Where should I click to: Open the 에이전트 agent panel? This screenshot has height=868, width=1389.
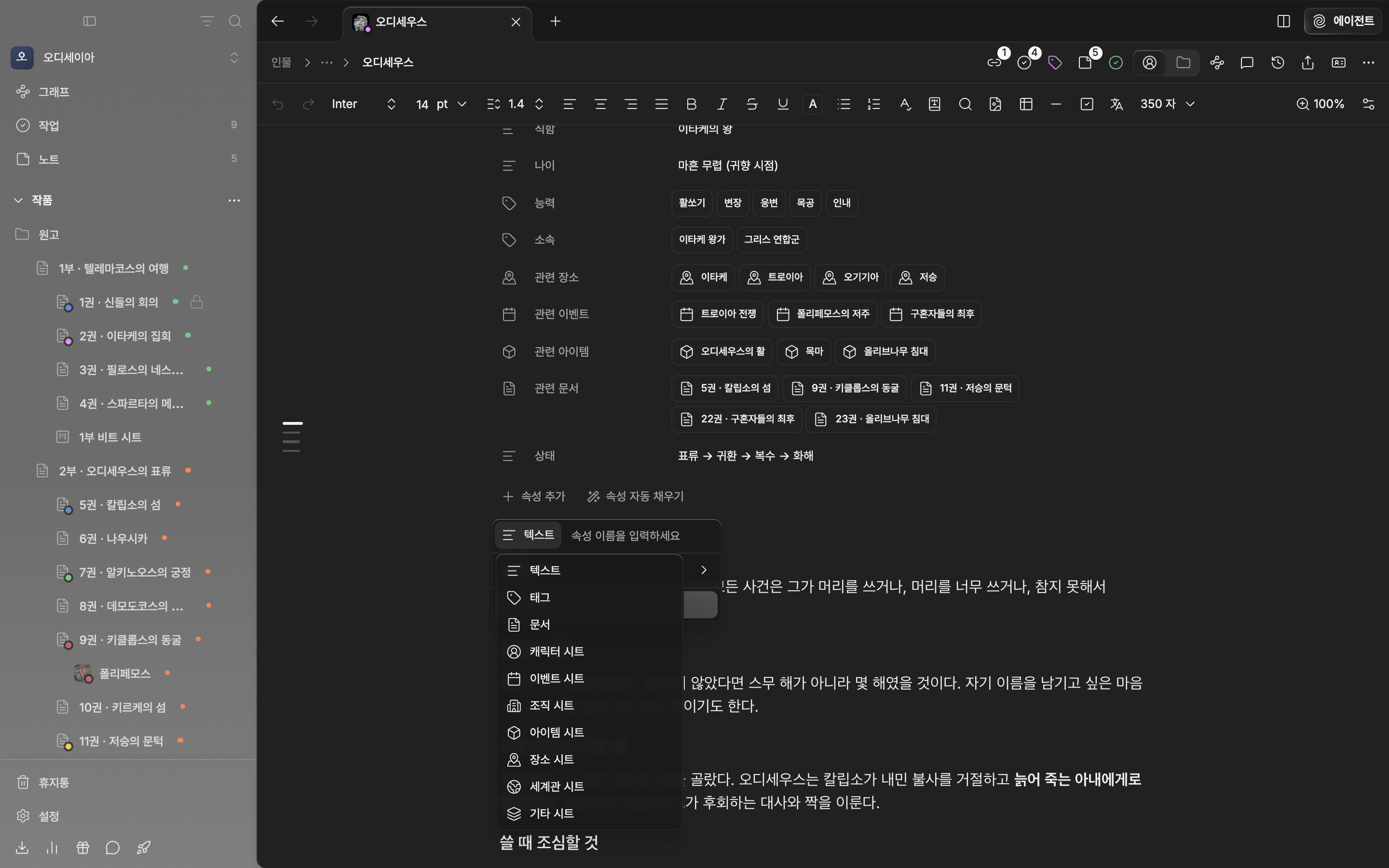coord(1343,21)
